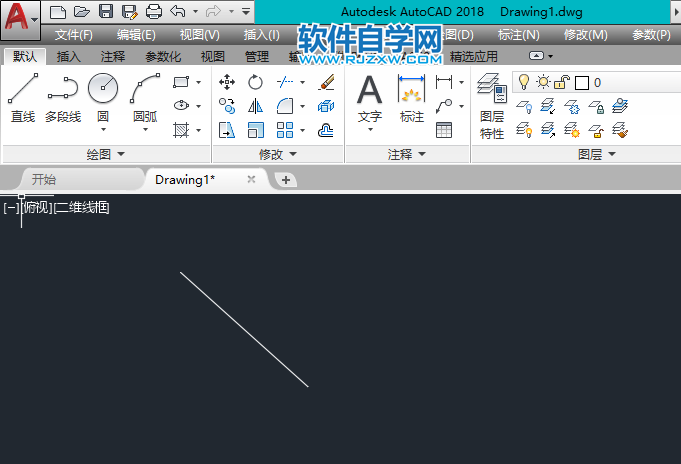Click the Linear dimension icon
The image size is (681, 464).
click(x=444, y=82)
